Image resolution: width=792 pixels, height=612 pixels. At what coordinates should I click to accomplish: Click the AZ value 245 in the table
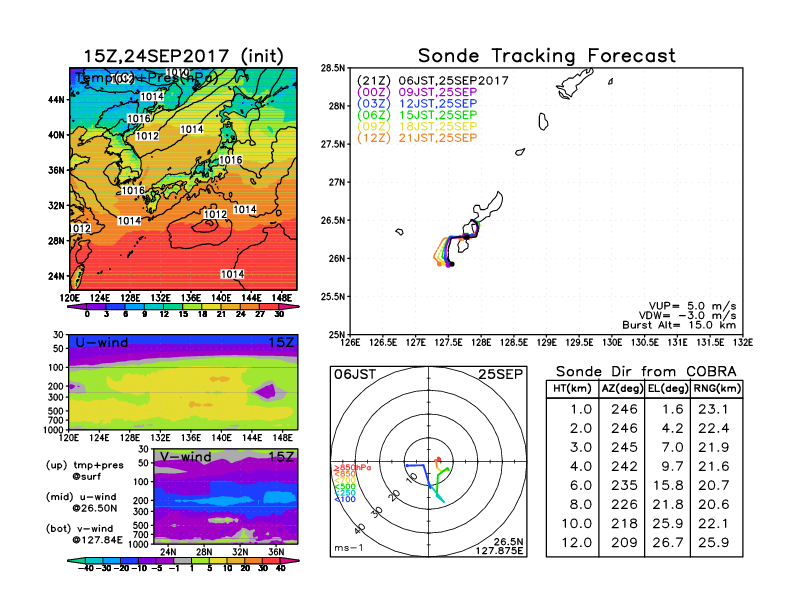pos(624,447)
